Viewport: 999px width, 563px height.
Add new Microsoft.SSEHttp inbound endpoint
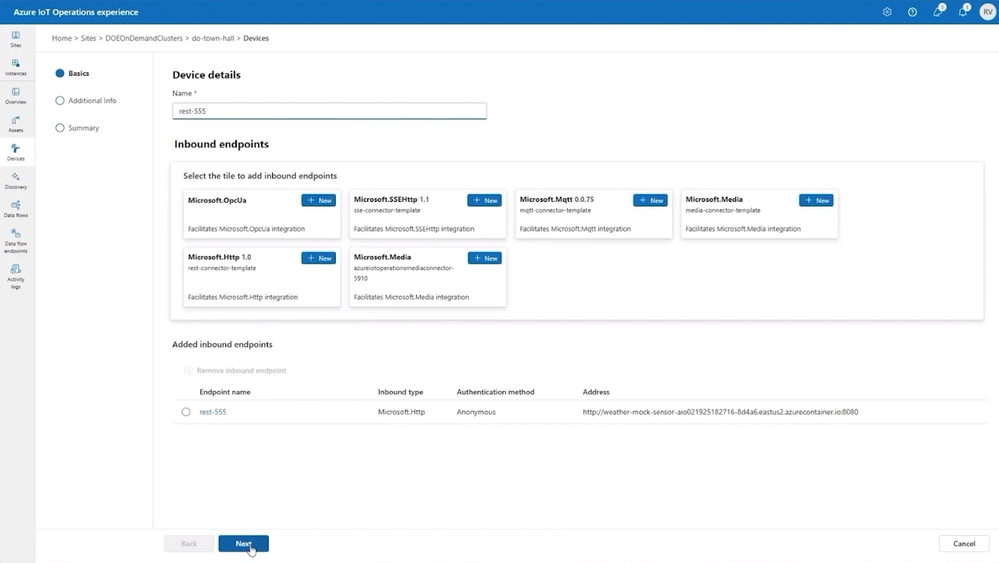pos(484,200)
